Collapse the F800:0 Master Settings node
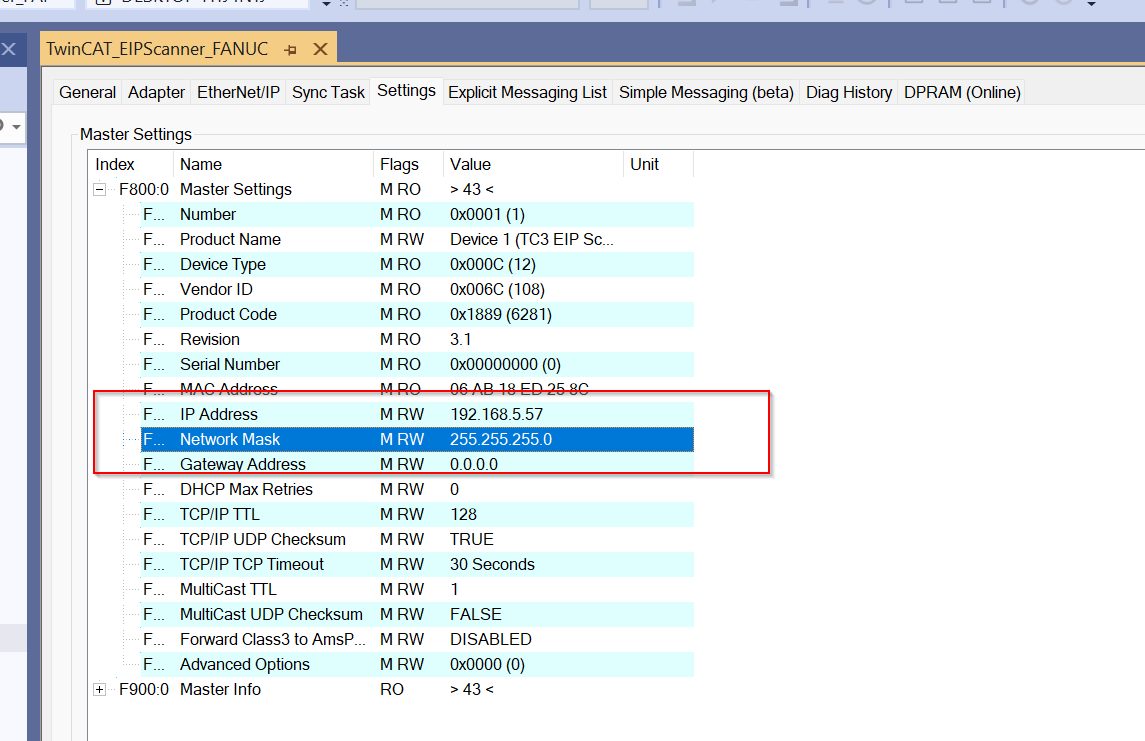This screenshot has height=741, width=1145. point(99,190)
